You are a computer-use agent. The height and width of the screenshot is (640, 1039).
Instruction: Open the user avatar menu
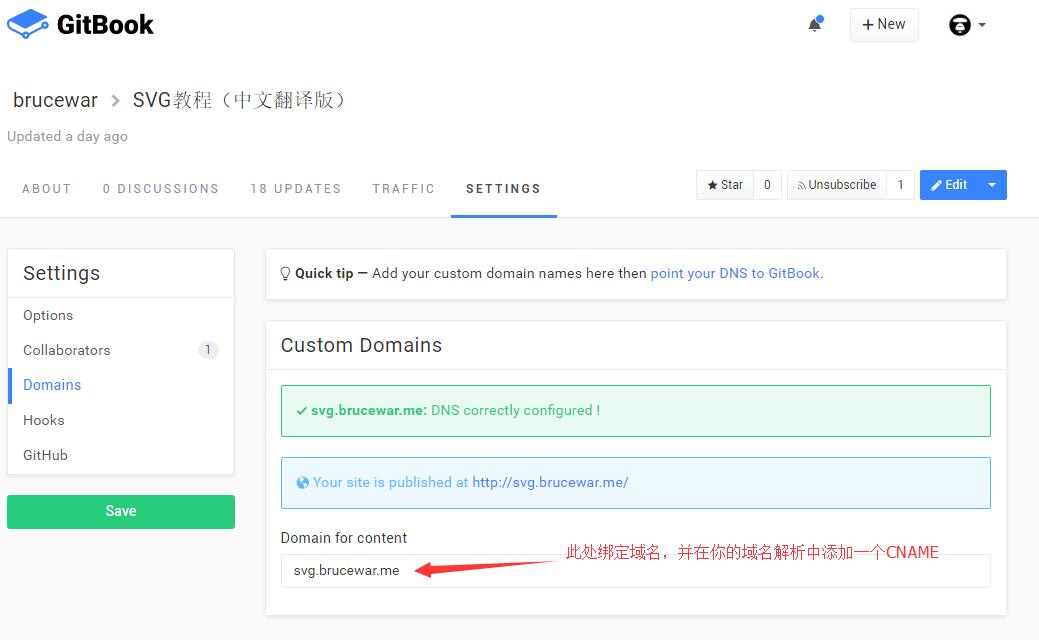[x=959, y=25]
